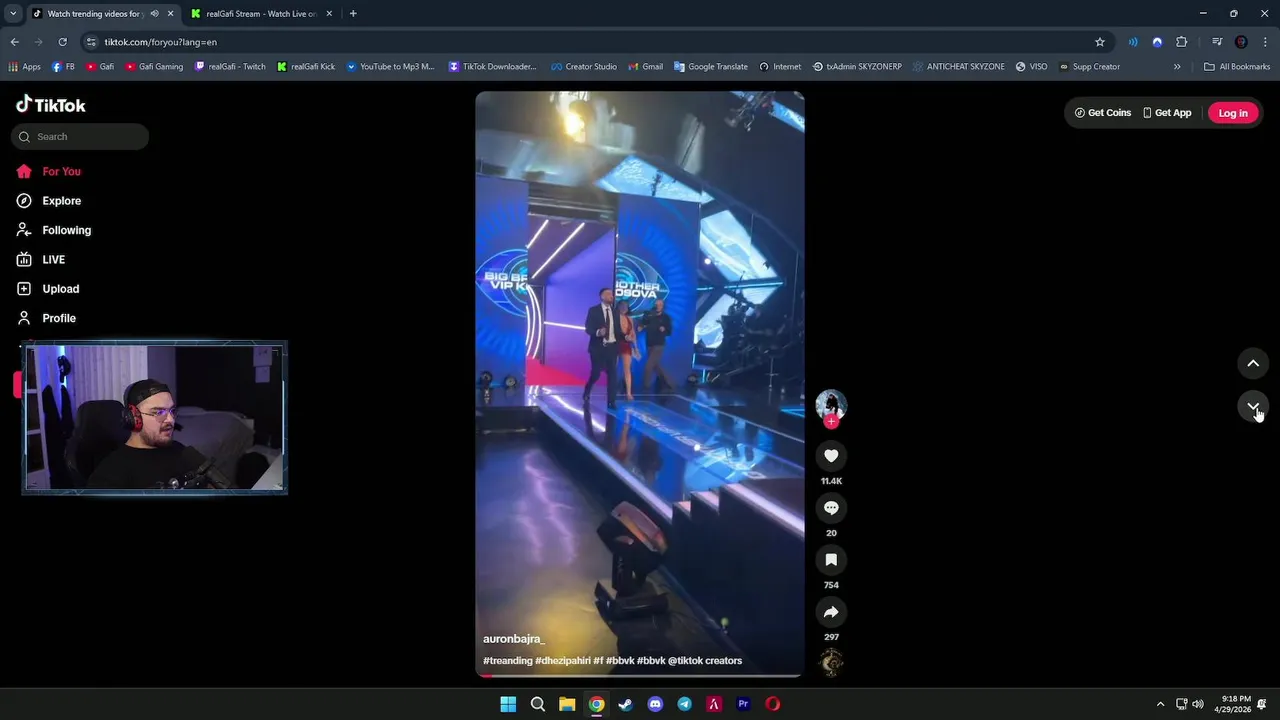Mute the TikTok tab via speaker icon
1280x720 pixels.
pyautogui.click(x=154, y=14)
